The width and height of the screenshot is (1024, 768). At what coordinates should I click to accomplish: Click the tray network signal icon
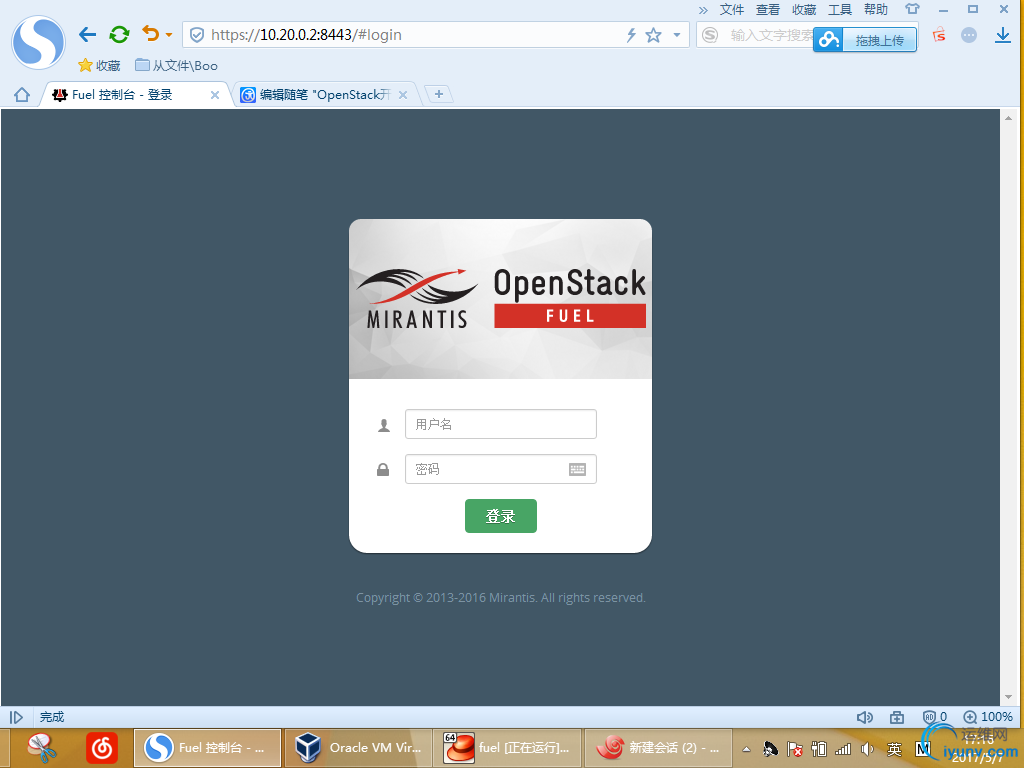point(844,749)
